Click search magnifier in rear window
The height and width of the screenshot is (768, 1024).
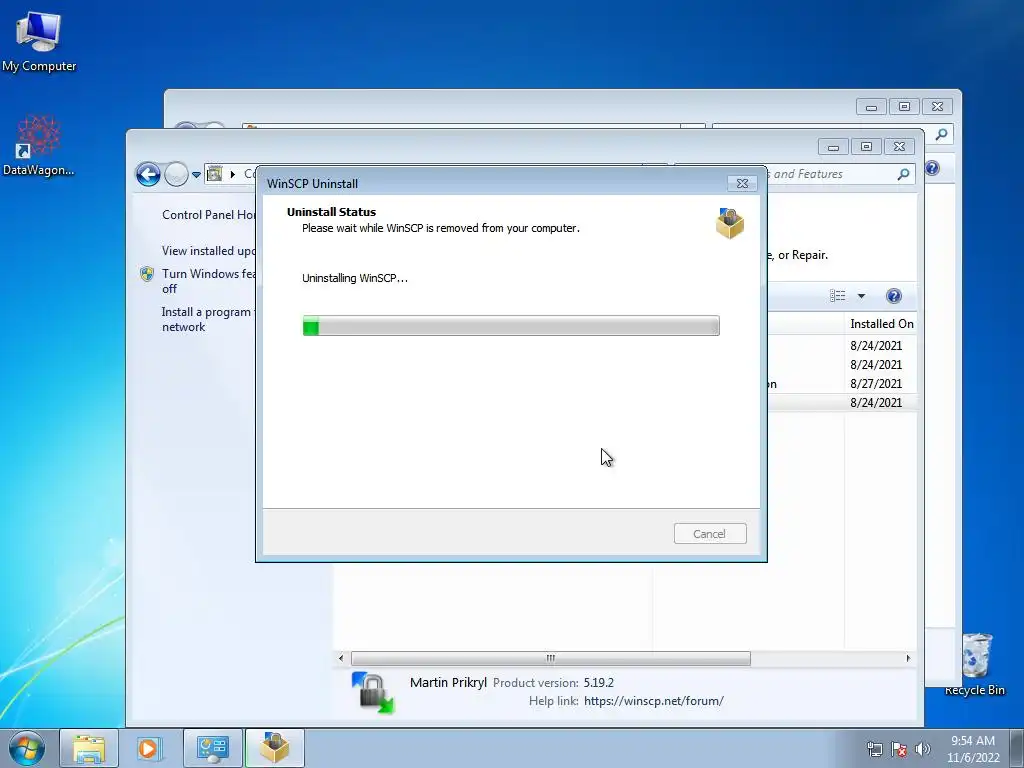click(x=941, y=135)
